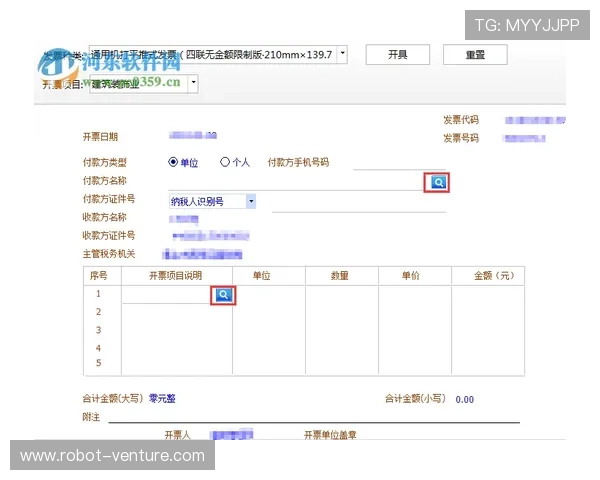This screenshot has width=600, height=480.
Task: Click the 单价 column header
Action: pos(411,276)
